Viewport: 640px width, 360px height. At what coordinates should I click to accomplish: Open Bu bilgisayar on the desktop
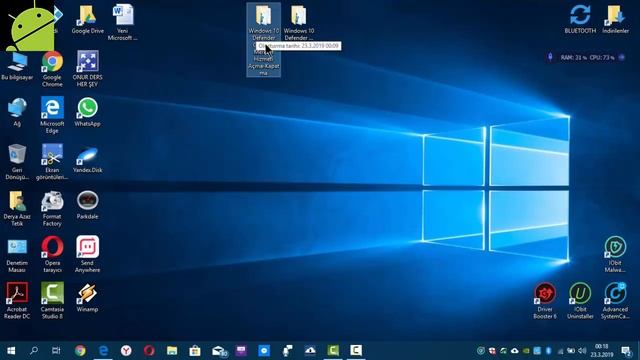17,66
